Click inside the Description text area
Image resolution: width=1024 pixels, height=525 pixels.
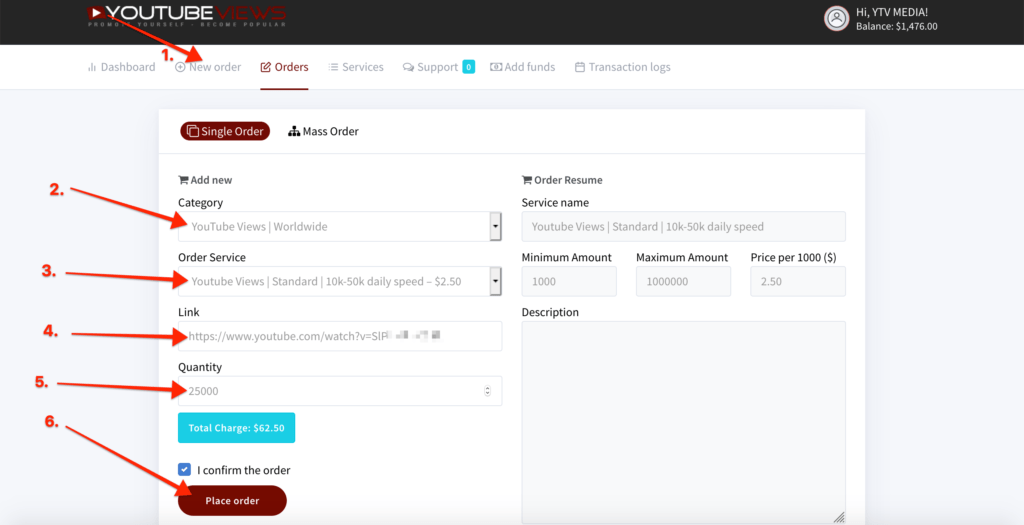tap(683, 422)
